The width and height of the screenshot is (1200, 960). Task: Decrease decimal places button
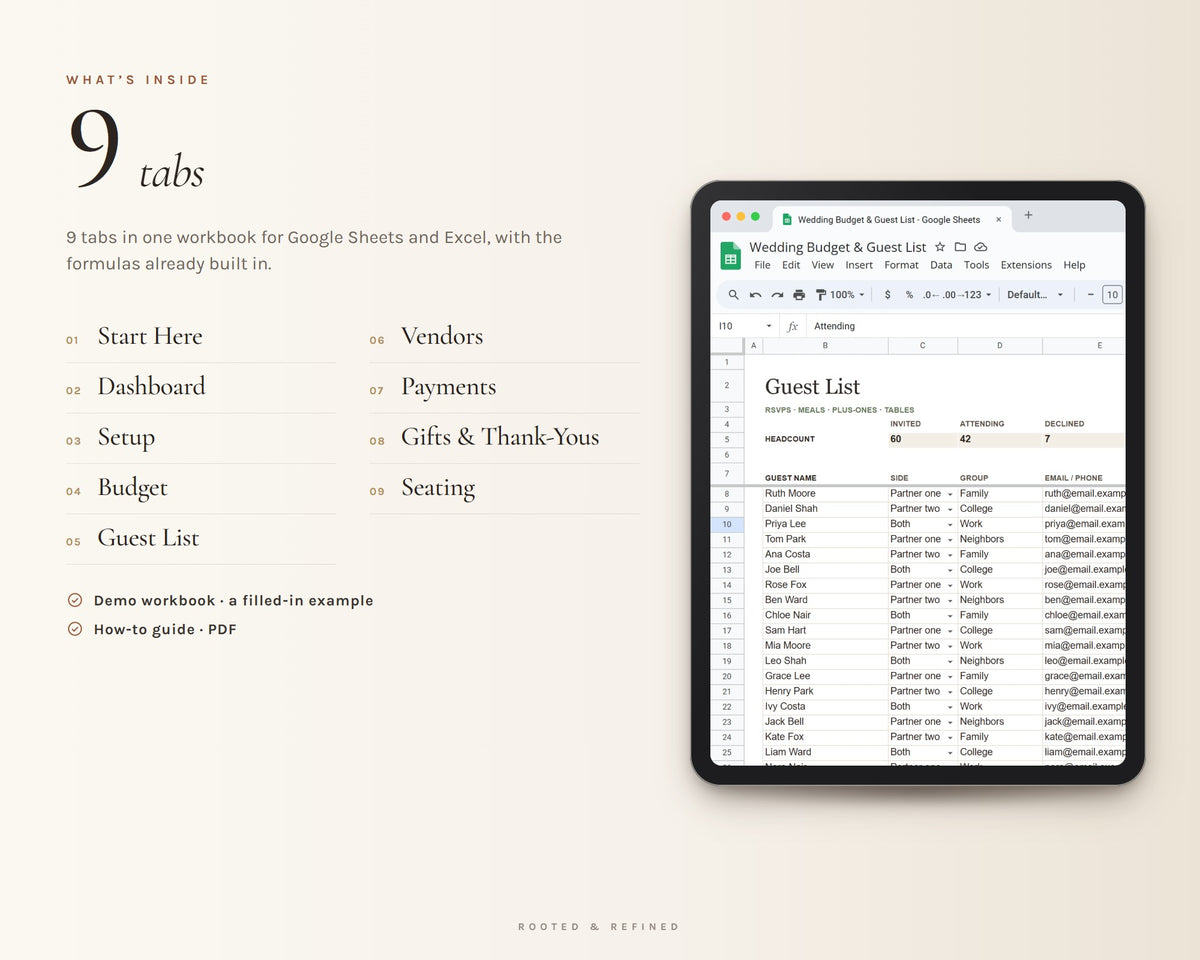point(931,295)
